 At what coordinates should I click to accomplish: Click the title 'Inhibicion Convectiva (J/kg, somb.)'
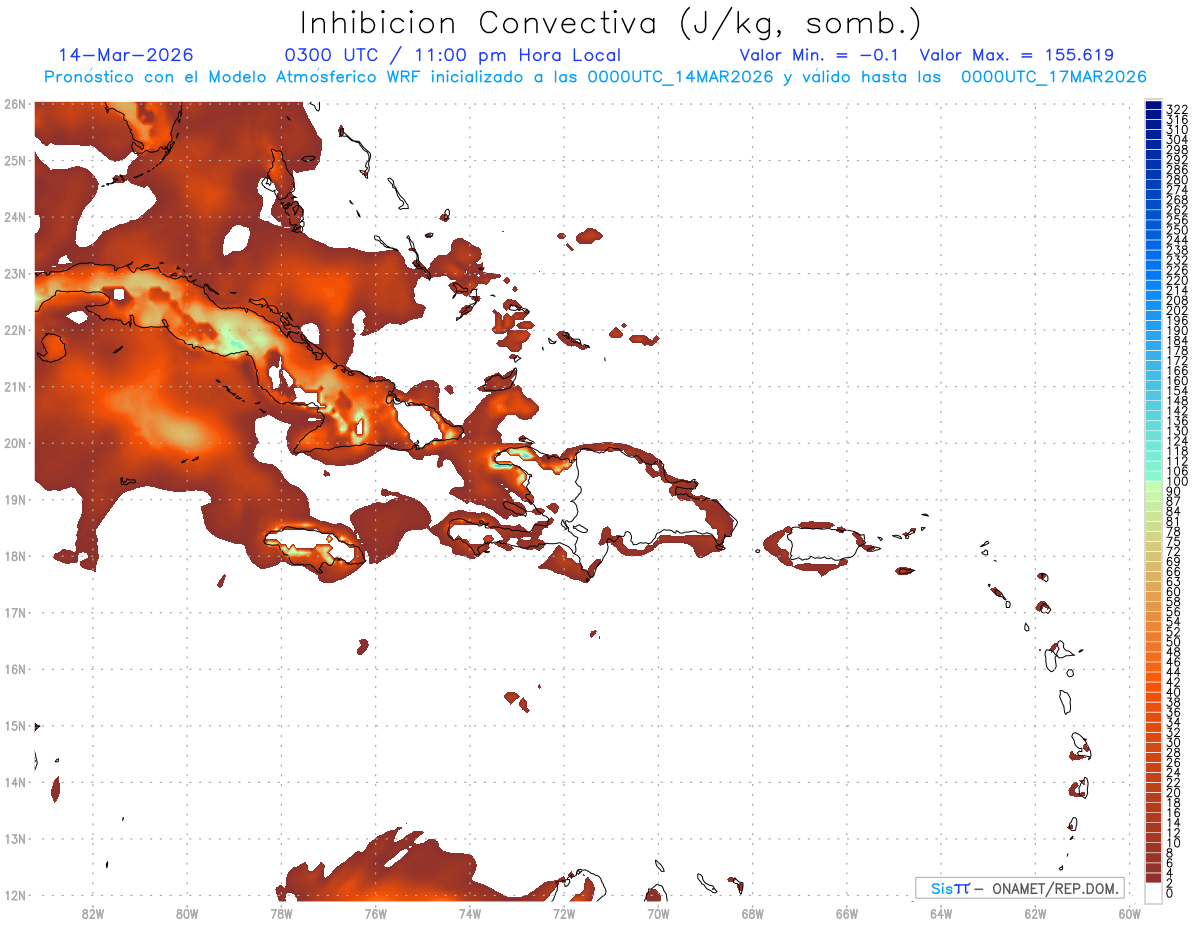pos(611,23)
